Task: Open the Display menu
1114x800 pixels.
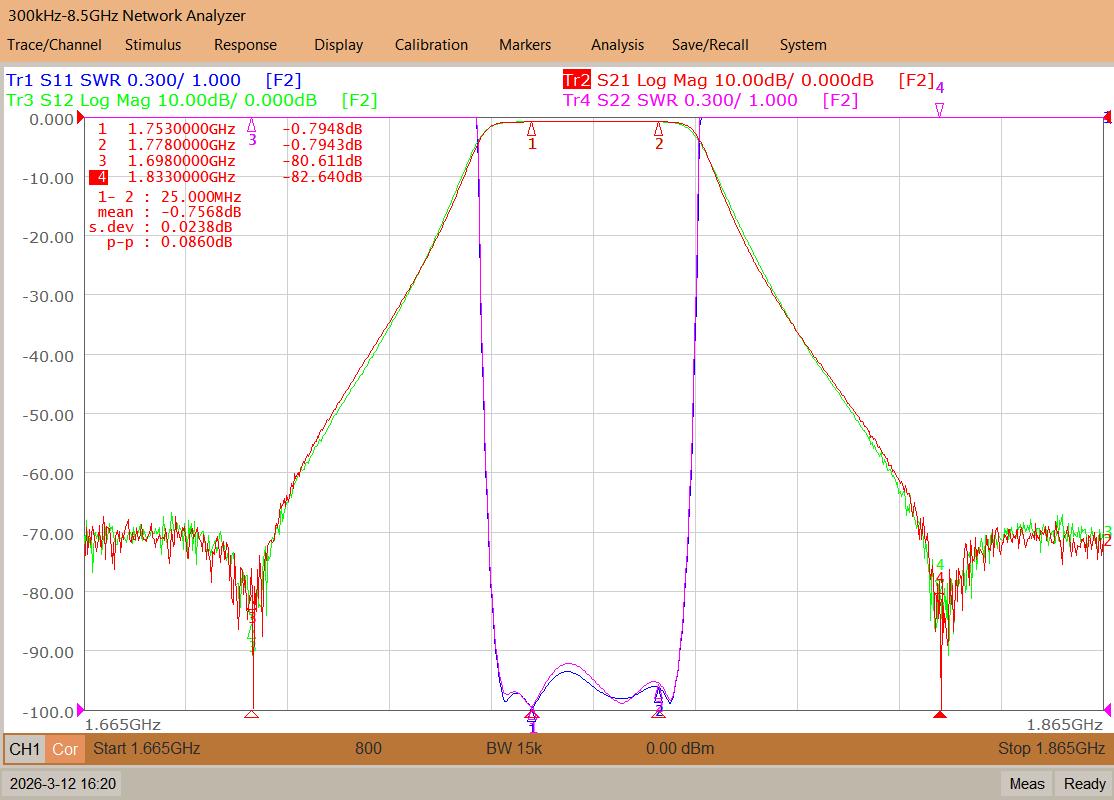Action: [x=338, y=45]
